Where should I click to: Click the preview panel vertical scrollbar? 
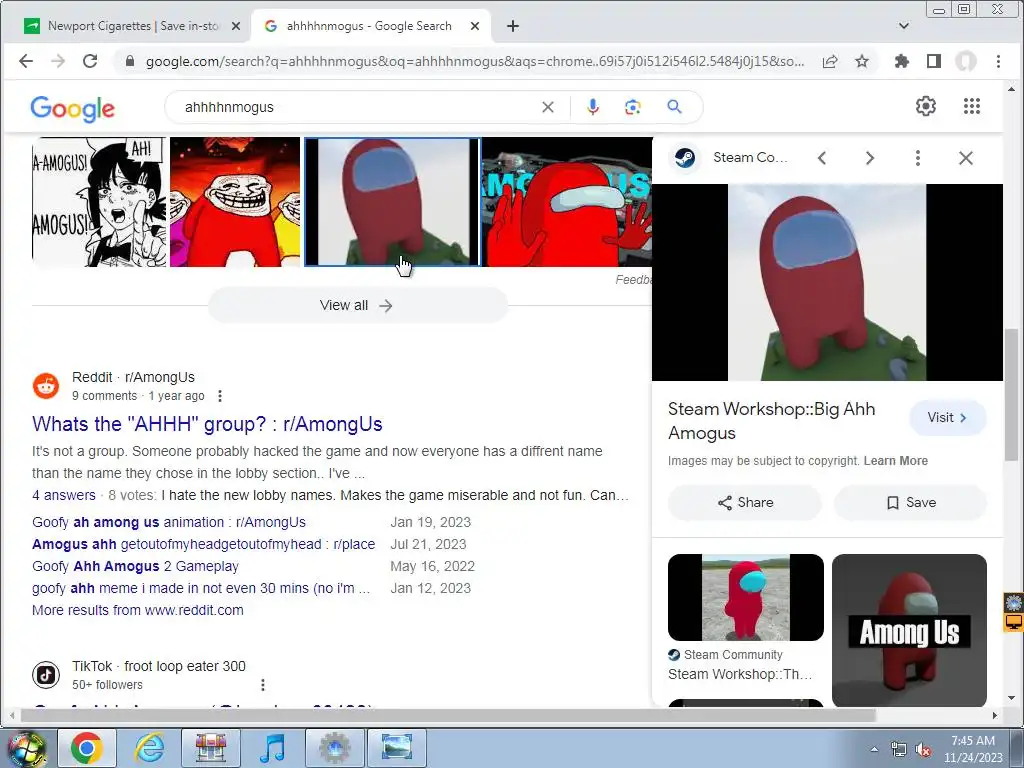click(x=1011, y=395)
